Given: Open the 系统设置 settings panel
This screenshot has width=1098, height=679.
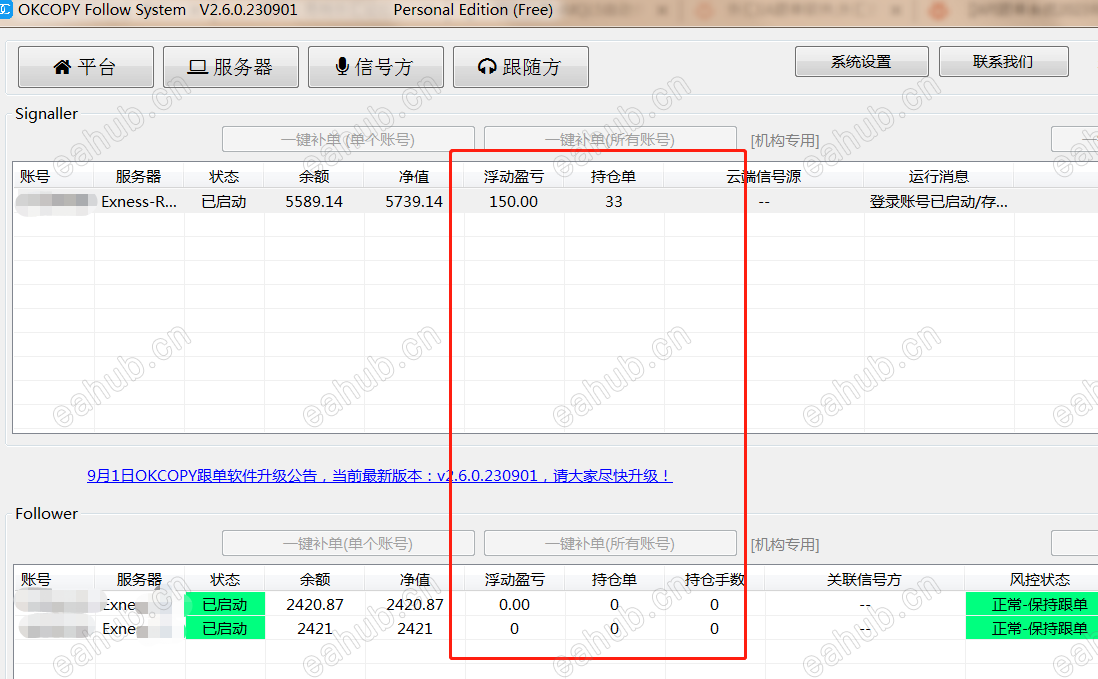Looking at the screenshot, I should 861,61.
